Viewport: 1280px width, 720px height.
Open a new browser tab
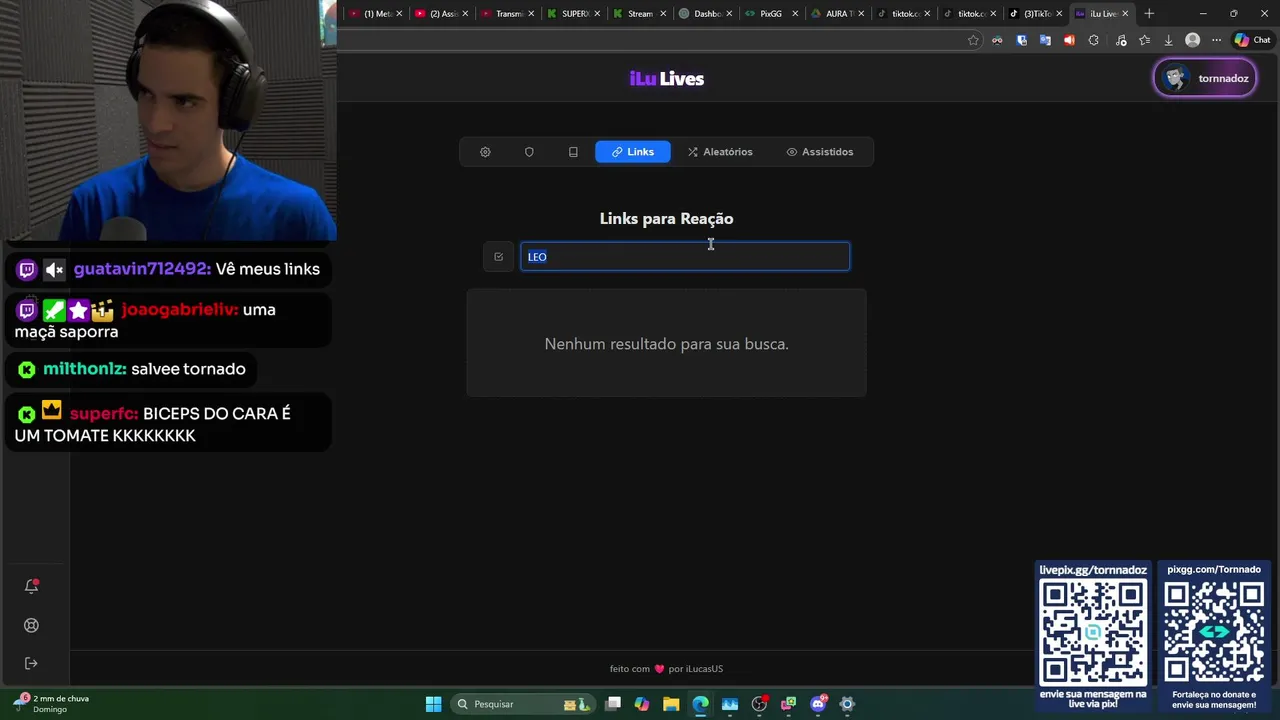[1149, 14]
